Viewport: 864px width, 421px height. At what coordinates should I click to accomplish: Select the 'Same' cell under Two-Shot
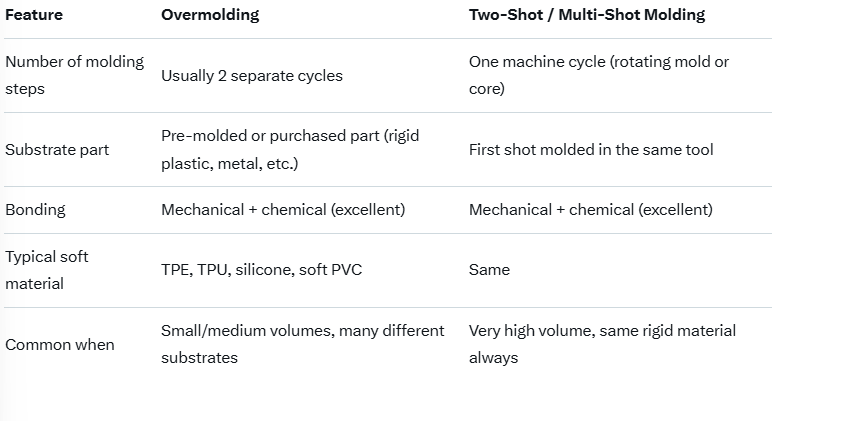point(489,270)
